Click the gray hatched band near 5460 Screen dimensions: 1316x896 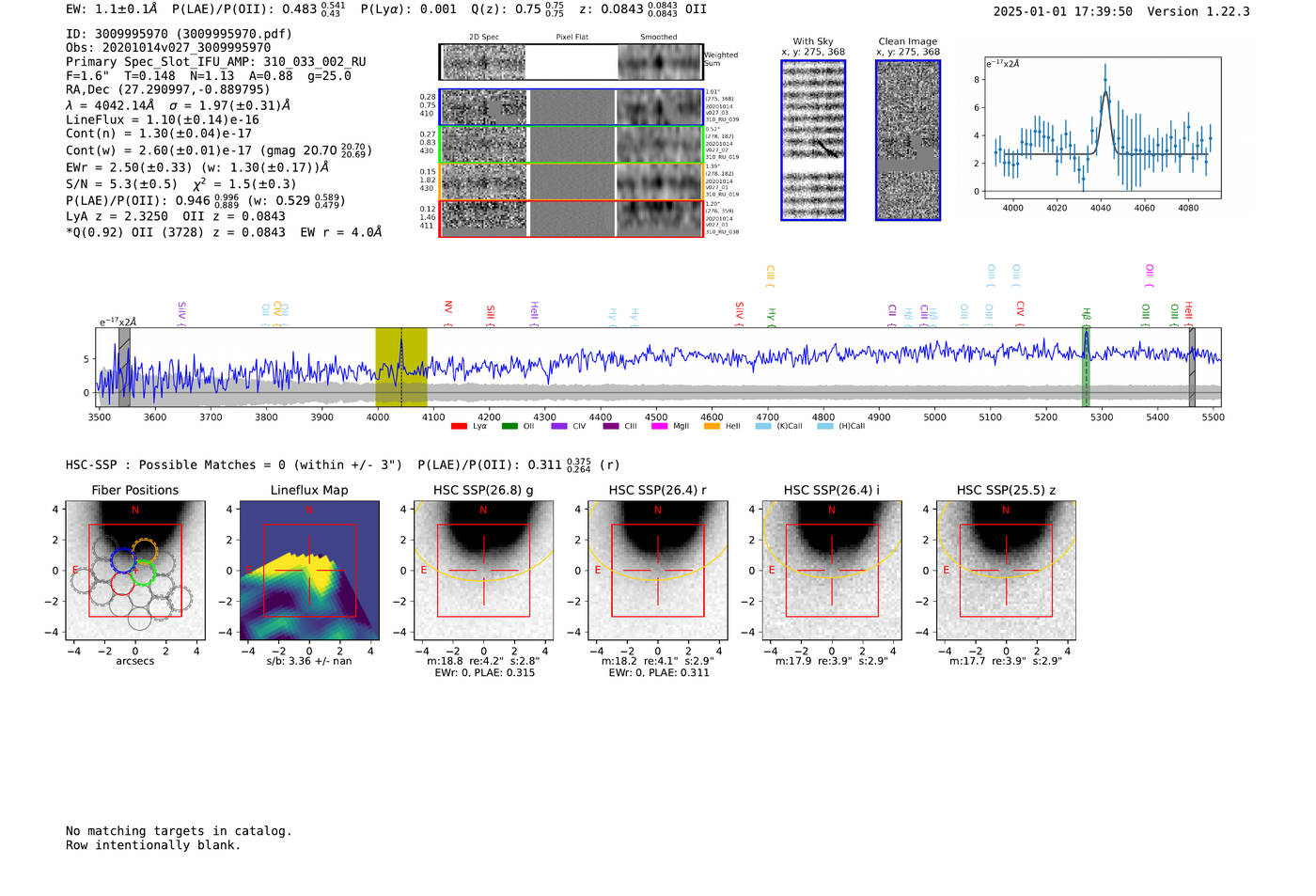click(1192, 368)
